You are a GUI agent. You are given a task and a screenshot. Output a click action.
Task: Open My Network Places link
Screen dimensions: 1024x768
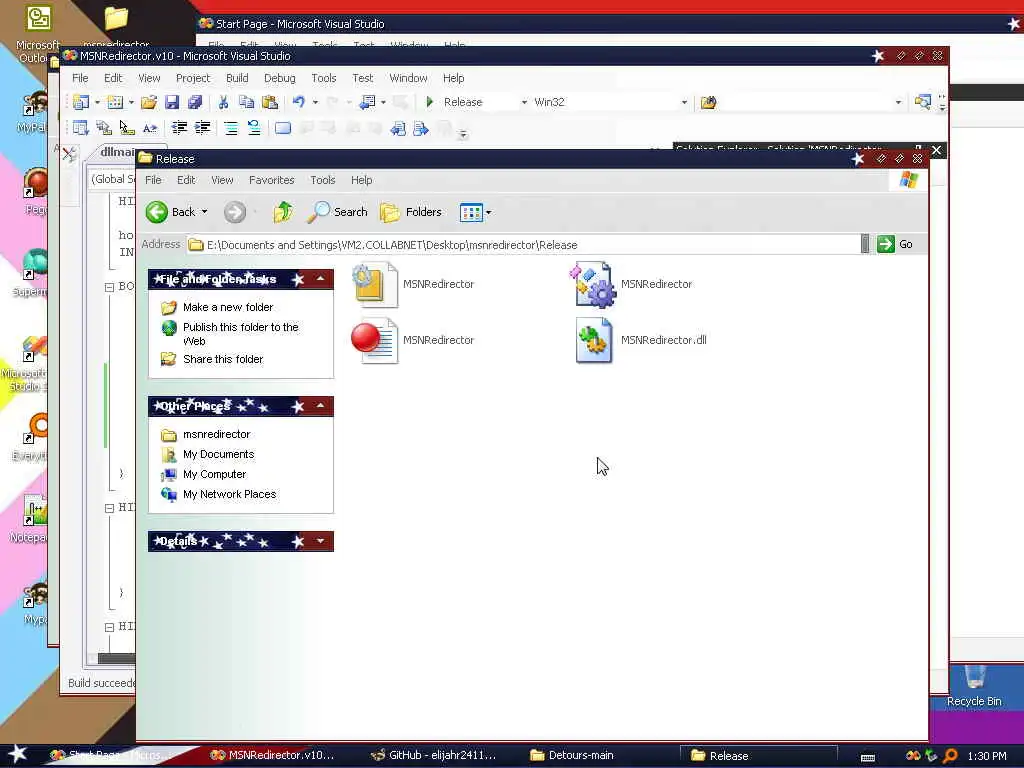[229, 494]
